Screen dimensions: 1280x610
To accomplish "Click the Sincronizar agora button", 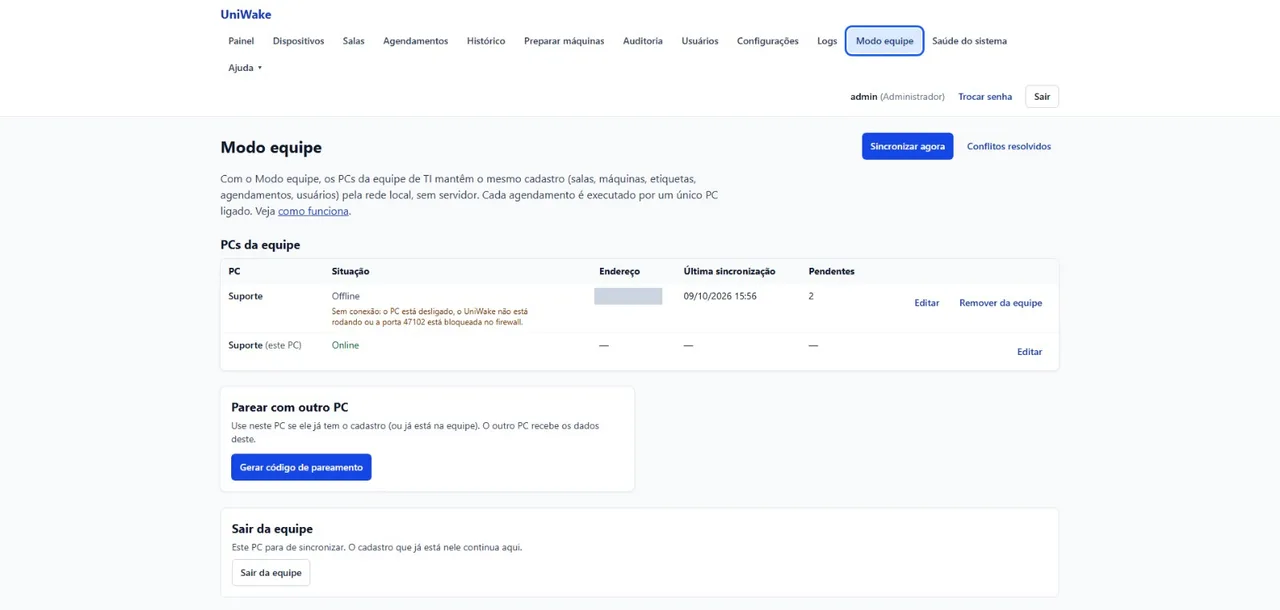I will point(907,146).
